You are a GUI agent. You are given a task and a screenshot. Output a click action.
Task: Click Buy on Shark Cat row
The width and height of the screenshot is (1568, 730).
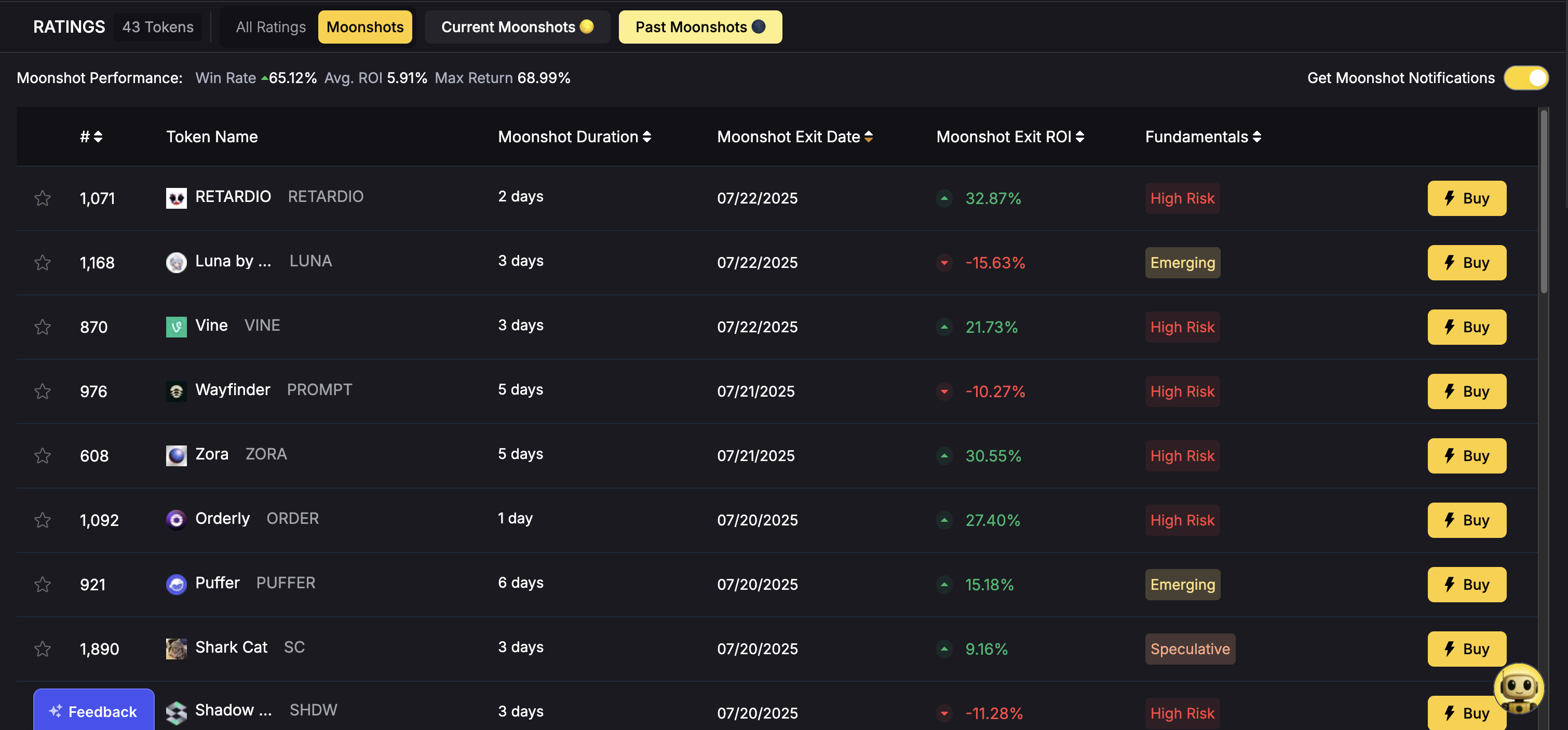point(1466,649)
